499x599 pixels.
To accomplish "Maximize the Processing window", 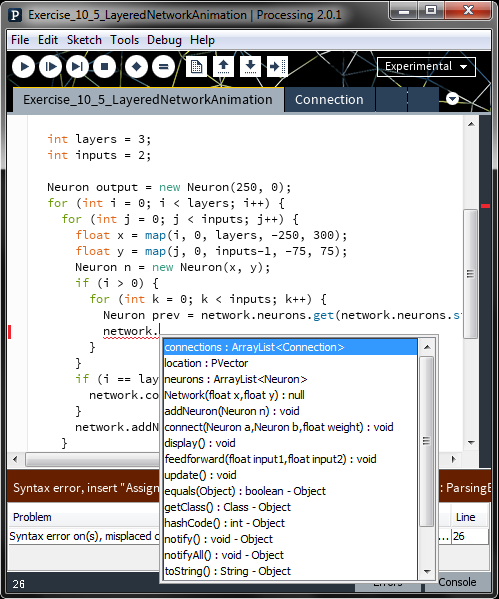I will click(431, 11).
